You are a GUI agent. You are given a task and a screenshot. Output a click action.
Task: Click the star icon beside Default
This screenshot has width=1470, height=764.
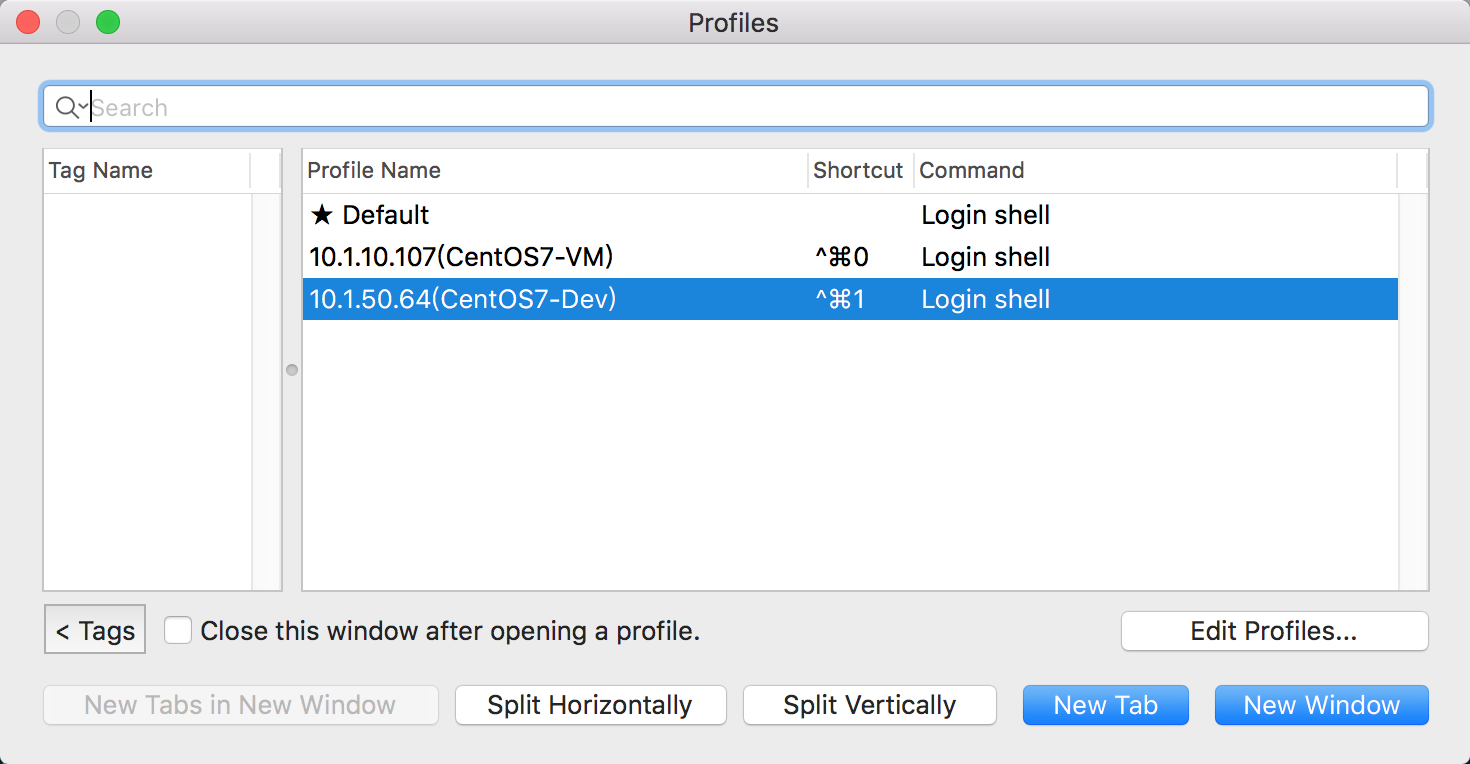coord(321,215)
